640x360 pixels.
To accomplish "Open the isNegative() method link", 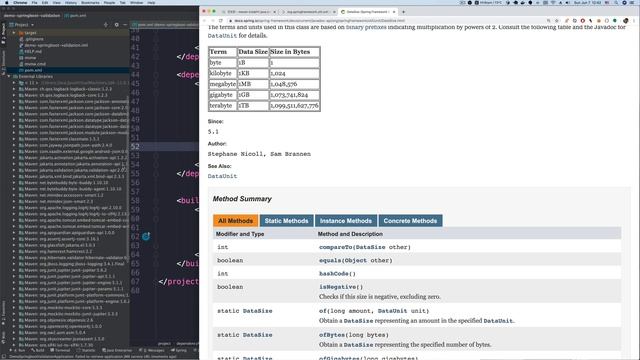I will click(341, 287).
